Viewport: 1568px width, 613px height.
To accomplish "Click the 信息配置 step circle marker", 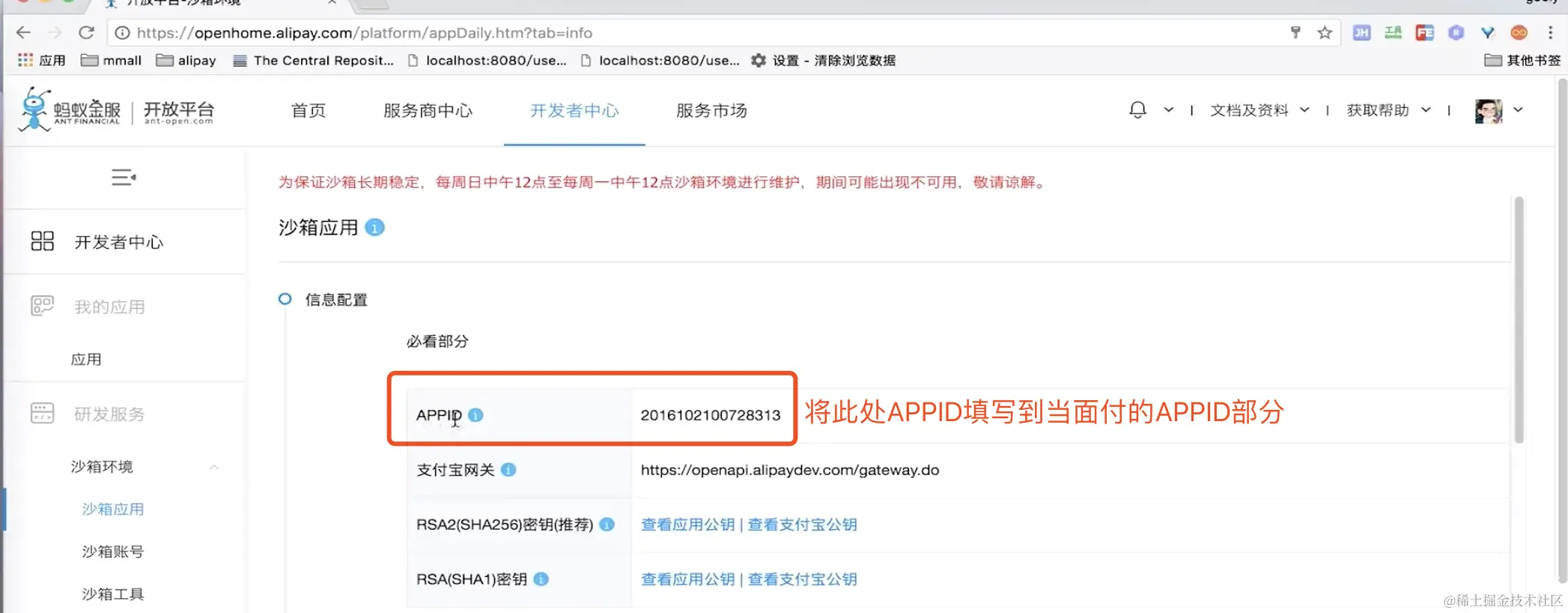I will click(285, 299).
